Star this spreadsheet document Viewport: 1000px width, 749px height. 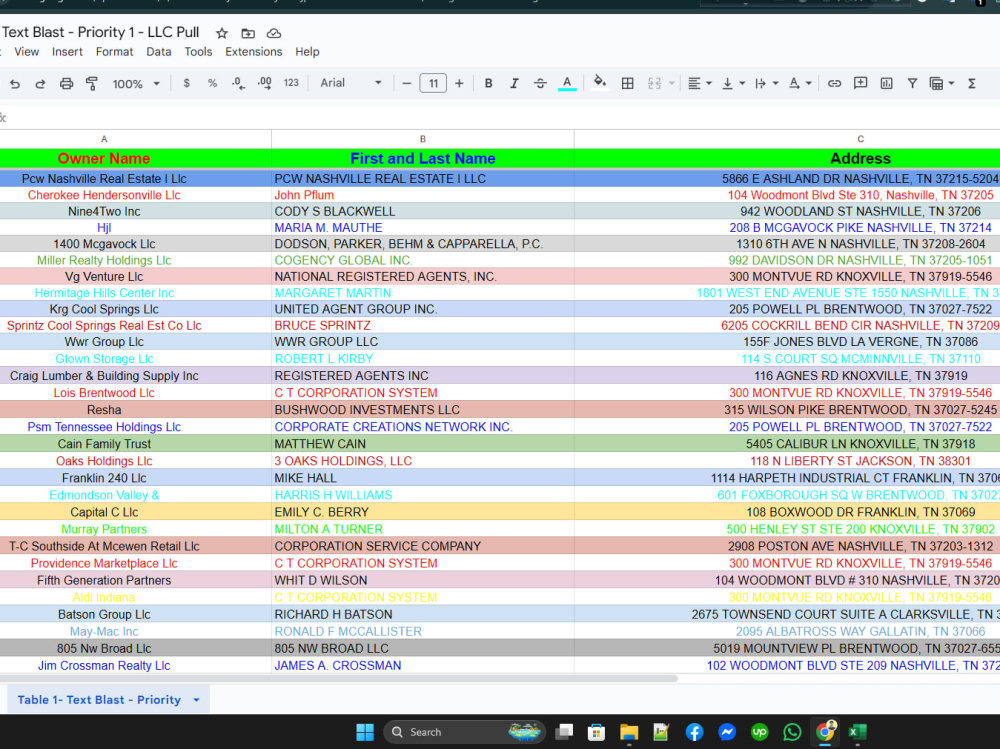pos(221,33)
